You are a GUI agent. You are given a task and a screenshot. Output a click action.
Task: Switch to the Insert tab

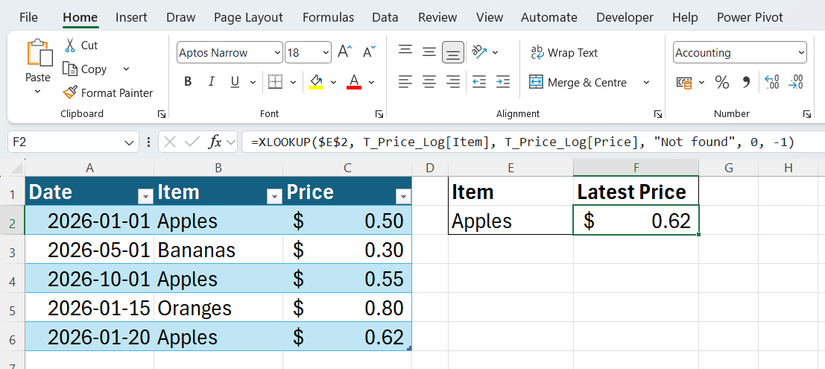point(131,17)
